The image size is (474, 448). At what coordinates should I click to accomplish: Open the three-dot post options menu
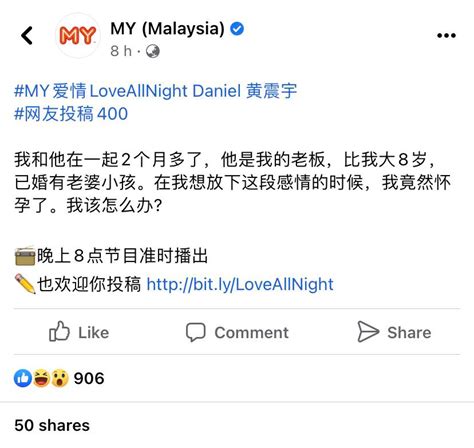[446, 35]
